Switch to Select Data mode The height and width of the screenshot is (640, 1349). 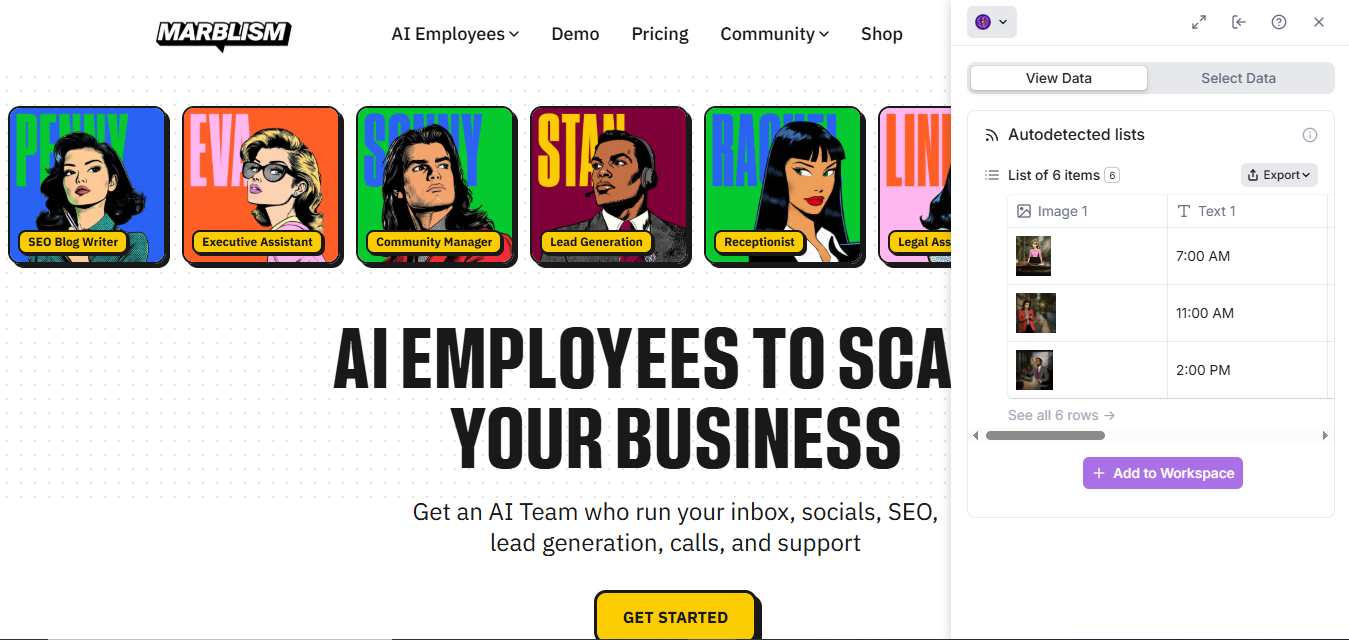point(1238,78)
